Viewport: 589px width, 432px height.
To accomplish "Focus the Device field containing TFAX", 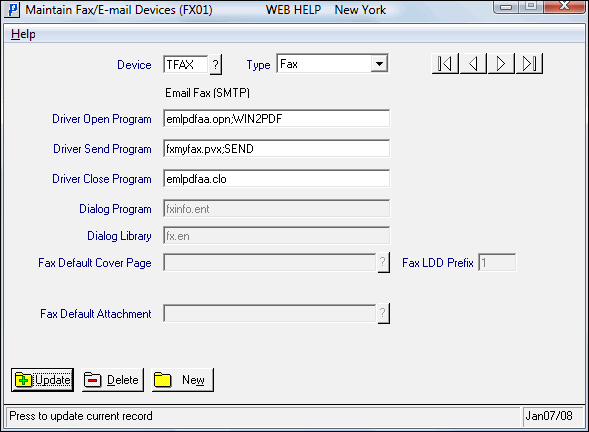I will pos(186,65).
